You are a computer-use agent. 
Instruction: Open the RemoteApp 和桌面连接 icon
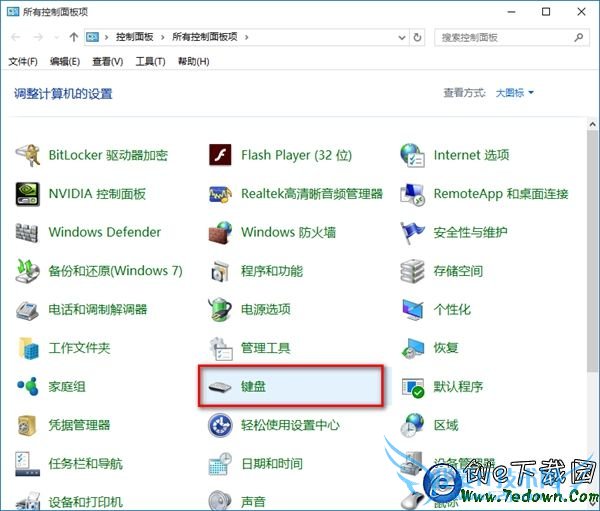pyautogui.click(x=412, y=194)
